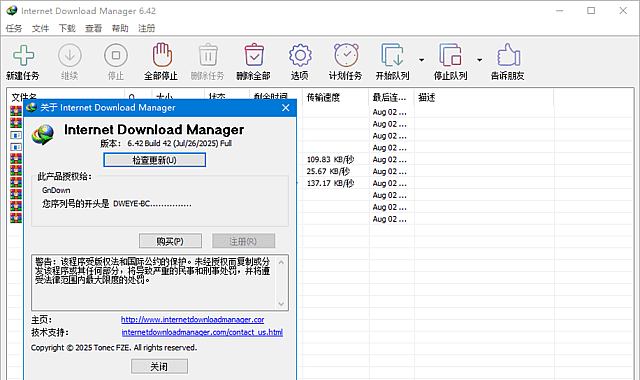Open the contact_us.html support link
This screenshot has width=640, height=380.
(202, 332)
